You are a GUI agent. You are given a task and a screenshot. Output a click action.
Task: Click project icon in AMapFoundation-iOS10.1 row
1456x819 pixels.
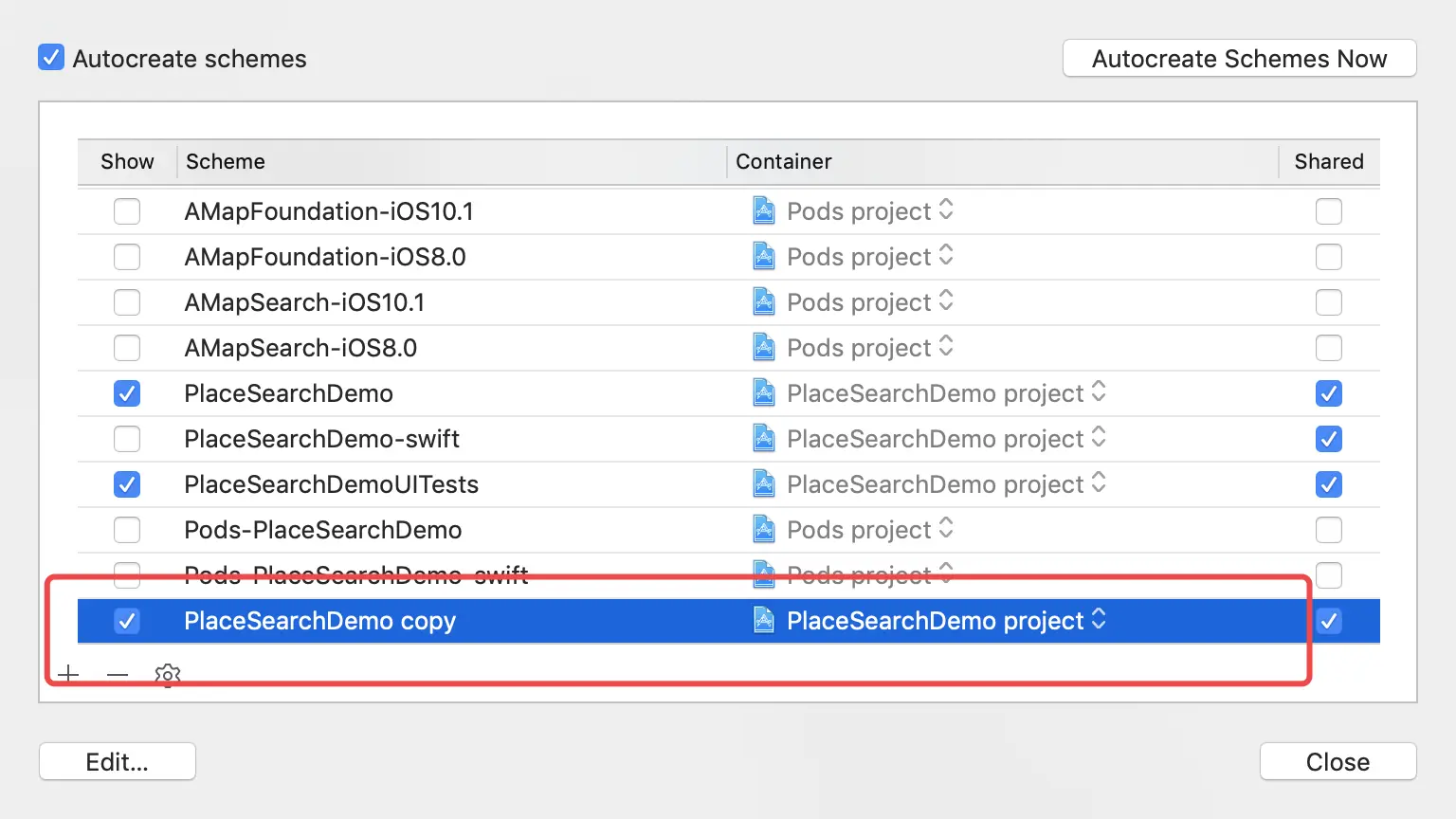click(x=763, y=210)
